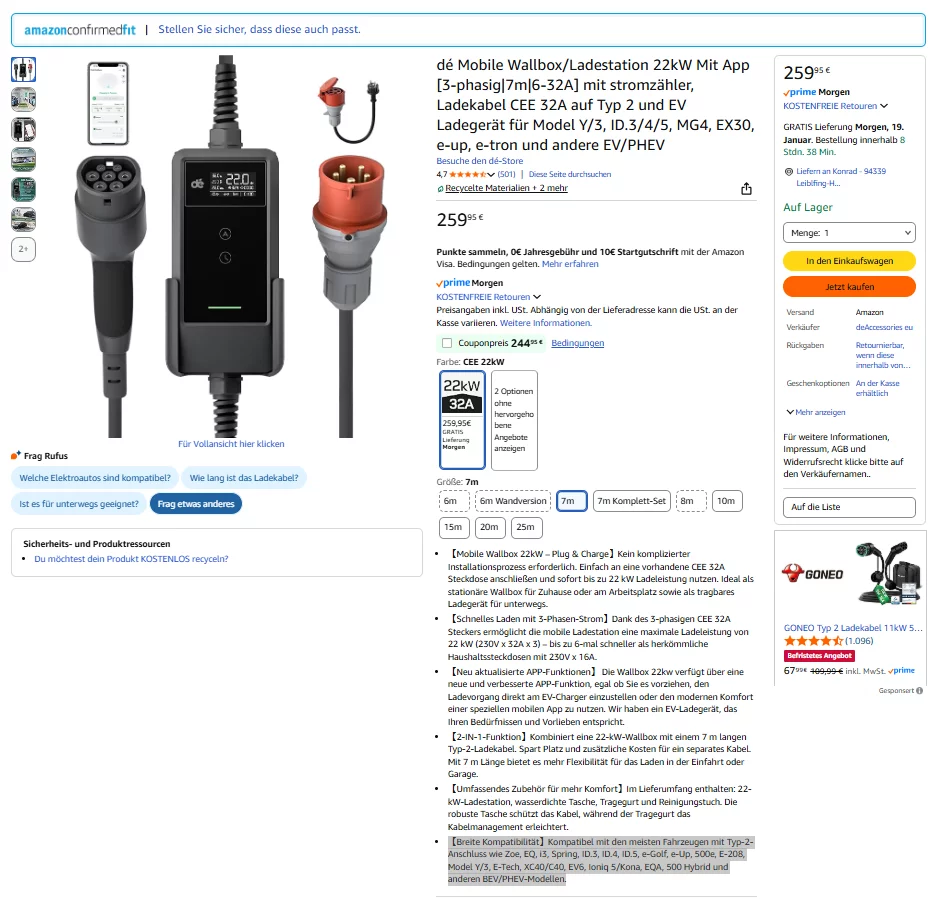This screenshot has height=903, width=950.
Task: Click the GONEO sponsored product image
Action: tap(889, 574)
